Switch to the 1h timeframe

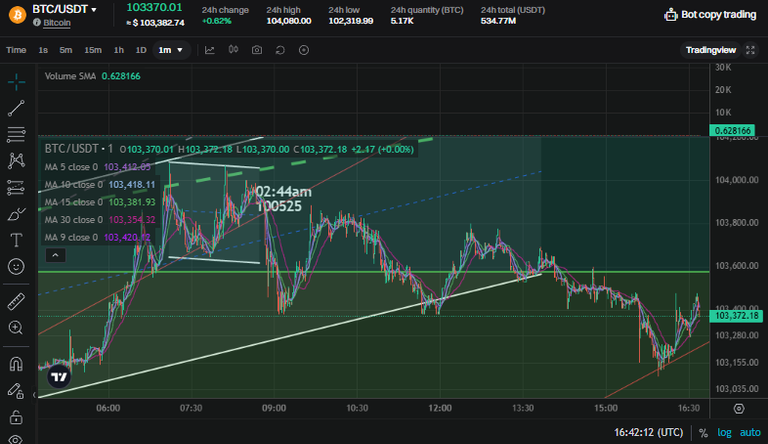pos(119,50)
